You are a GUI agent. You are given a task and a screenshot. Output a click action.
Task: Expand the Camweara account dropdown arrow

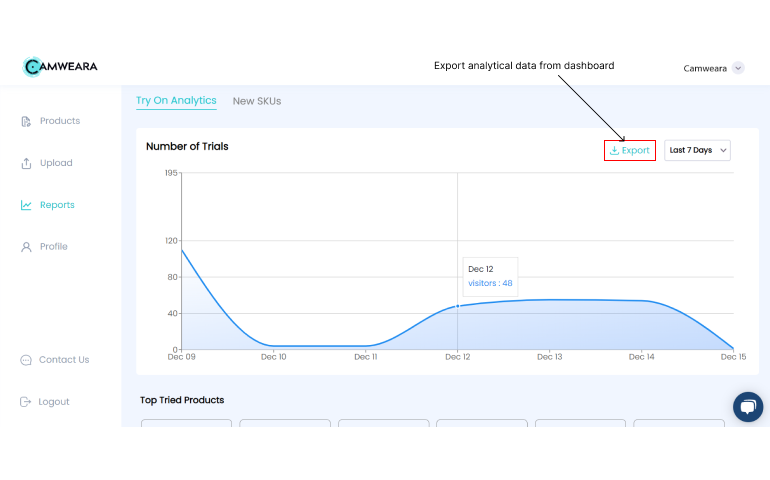pyautogui.click(x=738, y=68)
